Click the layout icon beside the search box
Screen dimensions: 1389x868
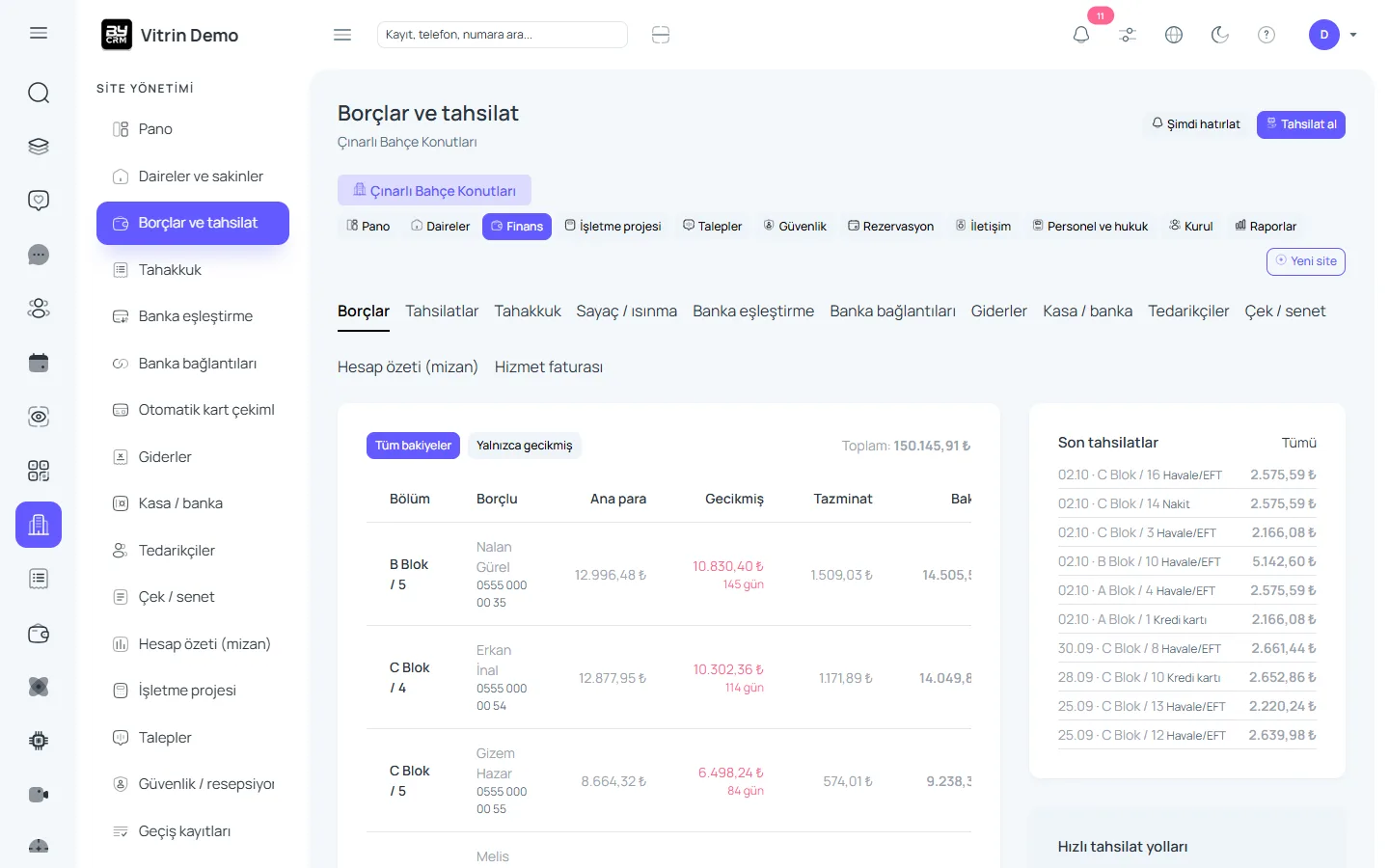click(x=661, y=35)
